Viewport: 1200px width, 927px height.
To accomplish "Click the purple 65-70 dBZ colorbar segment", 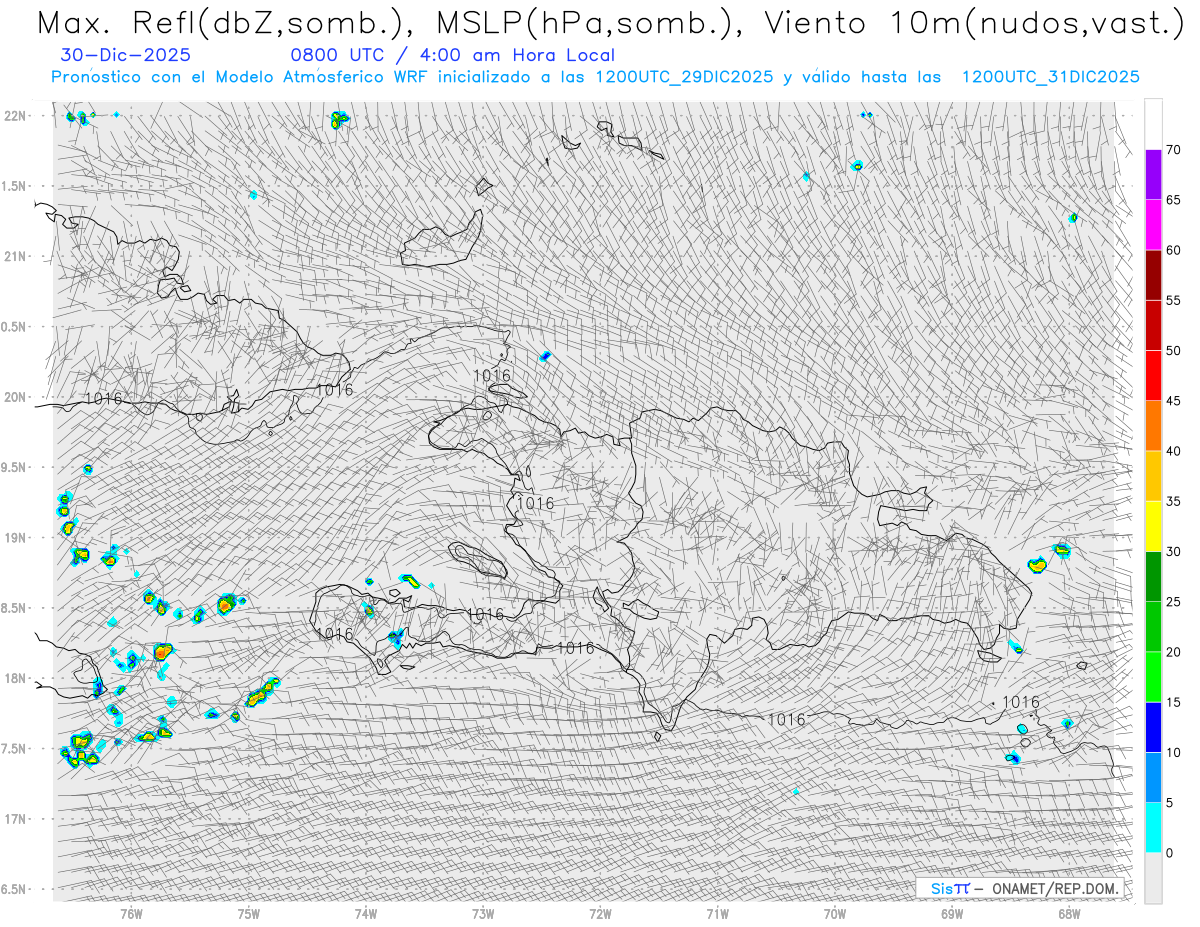I will click(1153, 175).
